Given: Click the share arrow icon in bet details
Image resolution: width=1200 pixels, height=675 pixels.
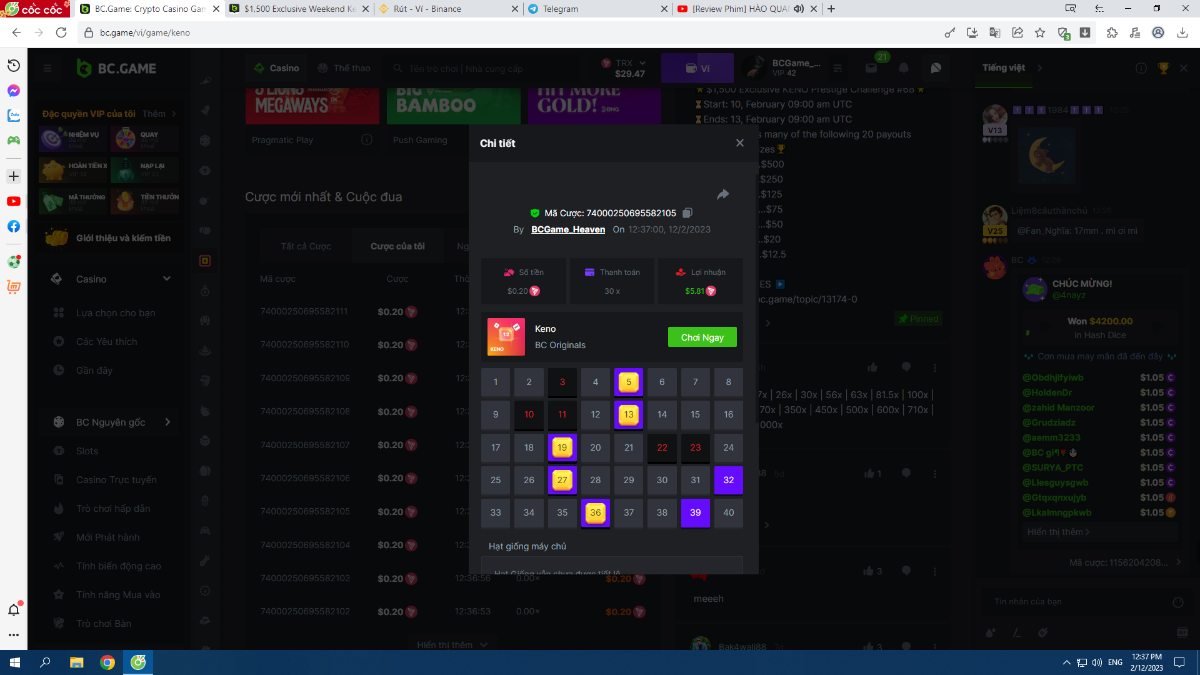Looking at the screenshot, I should click(723, 194).
